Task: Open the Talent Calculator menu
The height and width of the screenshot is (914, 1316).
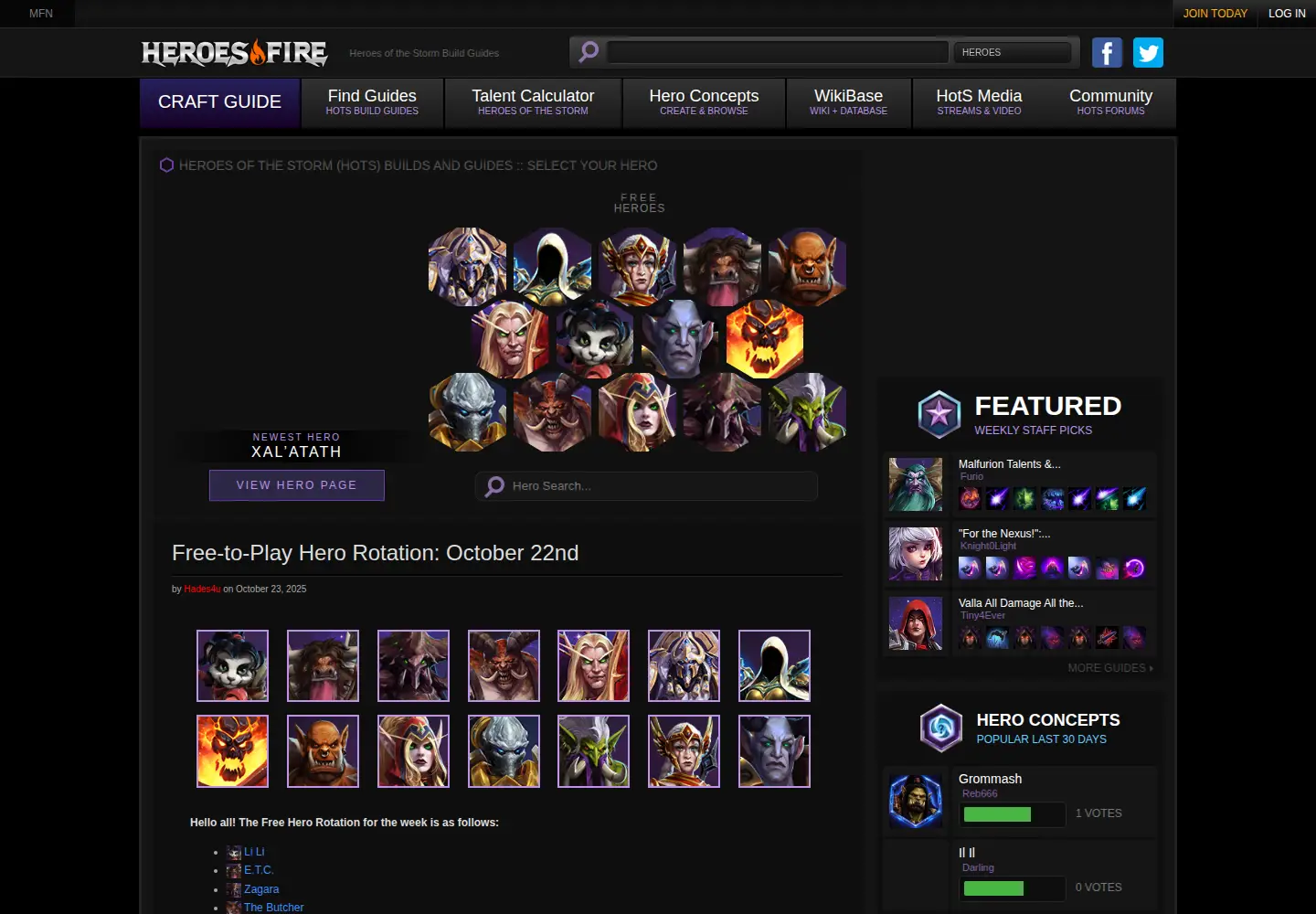Action: [x=533, y=102]
